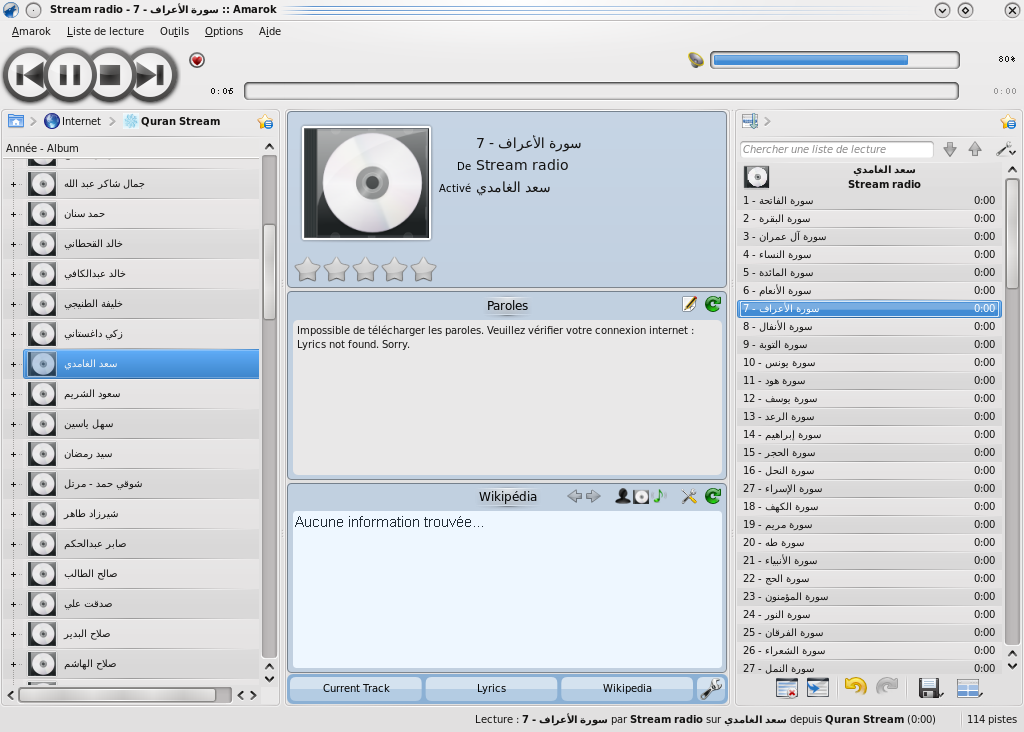Rate the track with the first star
Screen dimensions: 1024x732
click(307, 269)
